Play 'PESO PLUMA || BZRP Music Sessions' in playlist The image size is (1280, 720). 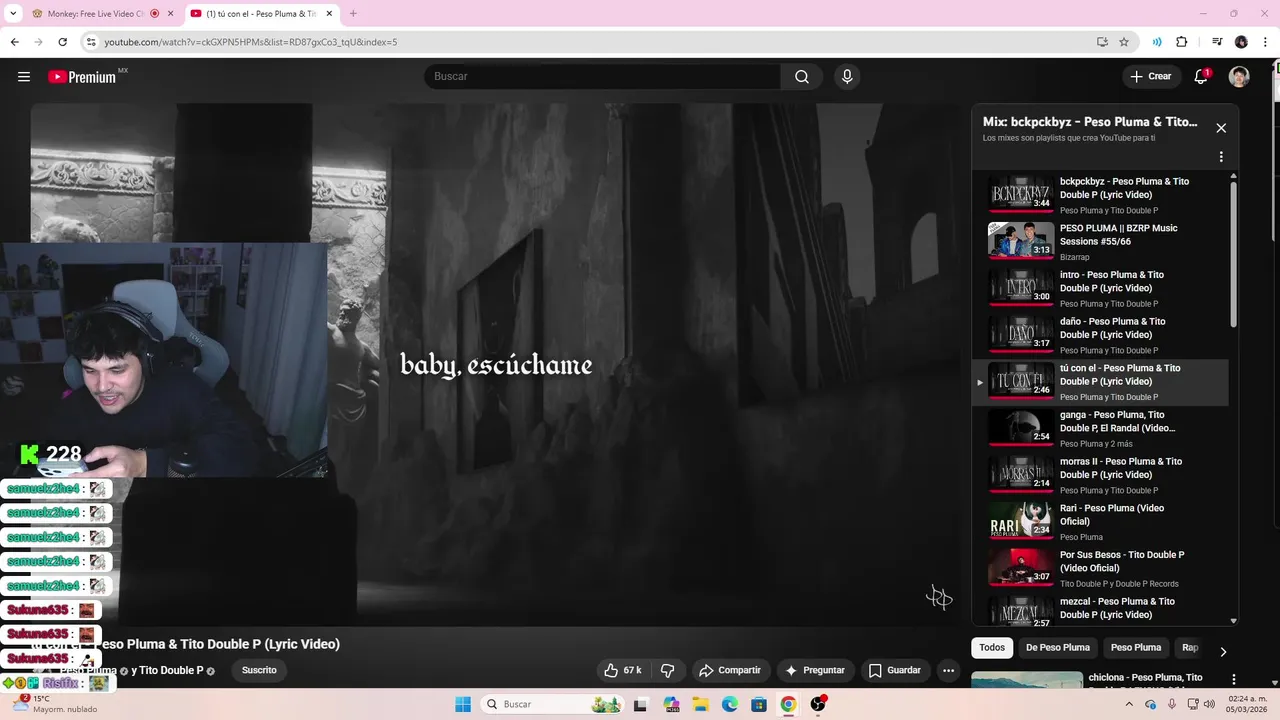(1100, 241)
